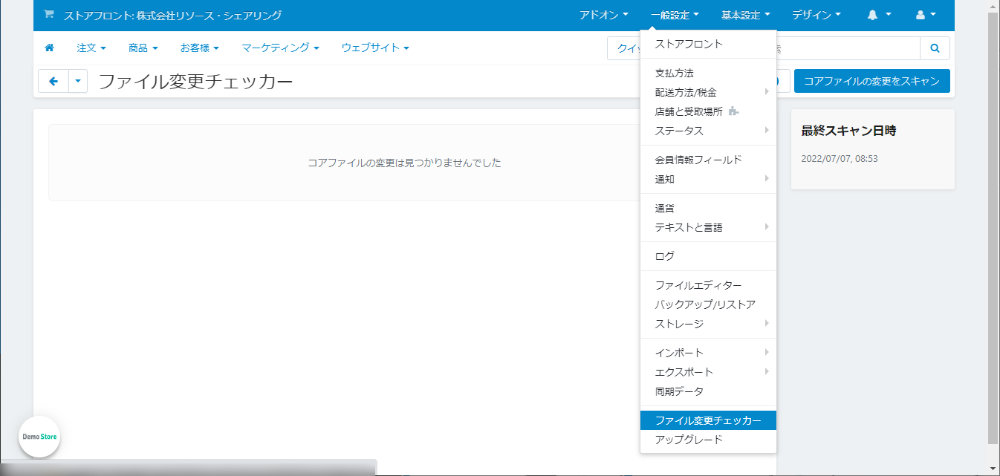The height and width of the screenshot is (476, 1000).
Task: Expand the 注文 menu
Action: (91, 47)
